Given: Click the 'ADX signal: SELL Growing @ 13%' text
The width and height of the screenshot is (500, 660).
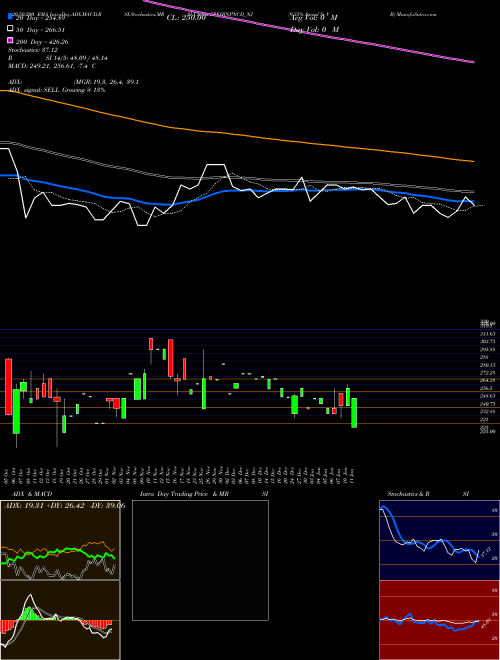Looking at the screenshot, I should tap(57, 90).
